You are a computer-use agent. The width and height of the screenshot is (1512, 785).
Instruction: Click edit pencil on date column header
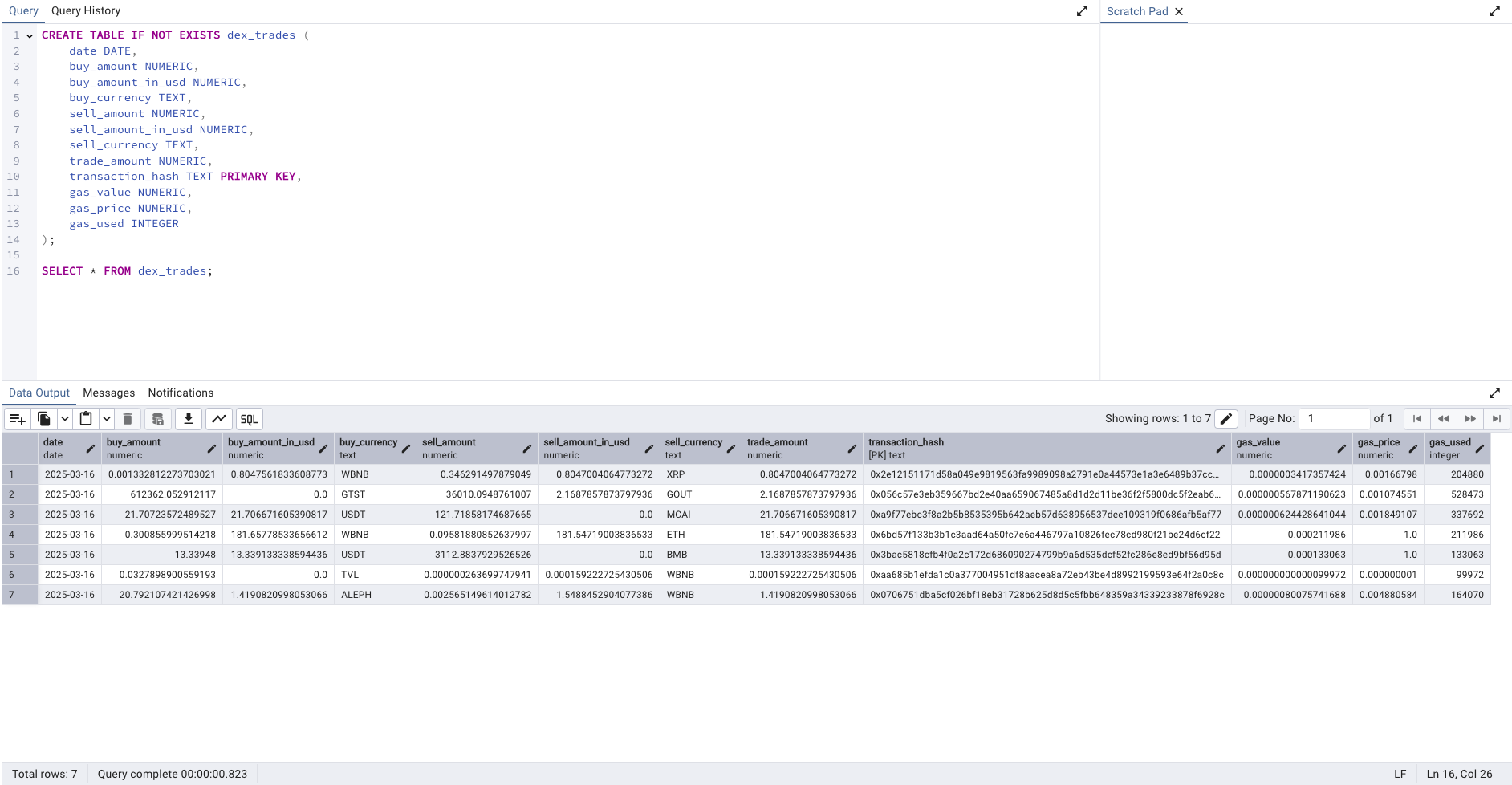click(x=91, y=449)
